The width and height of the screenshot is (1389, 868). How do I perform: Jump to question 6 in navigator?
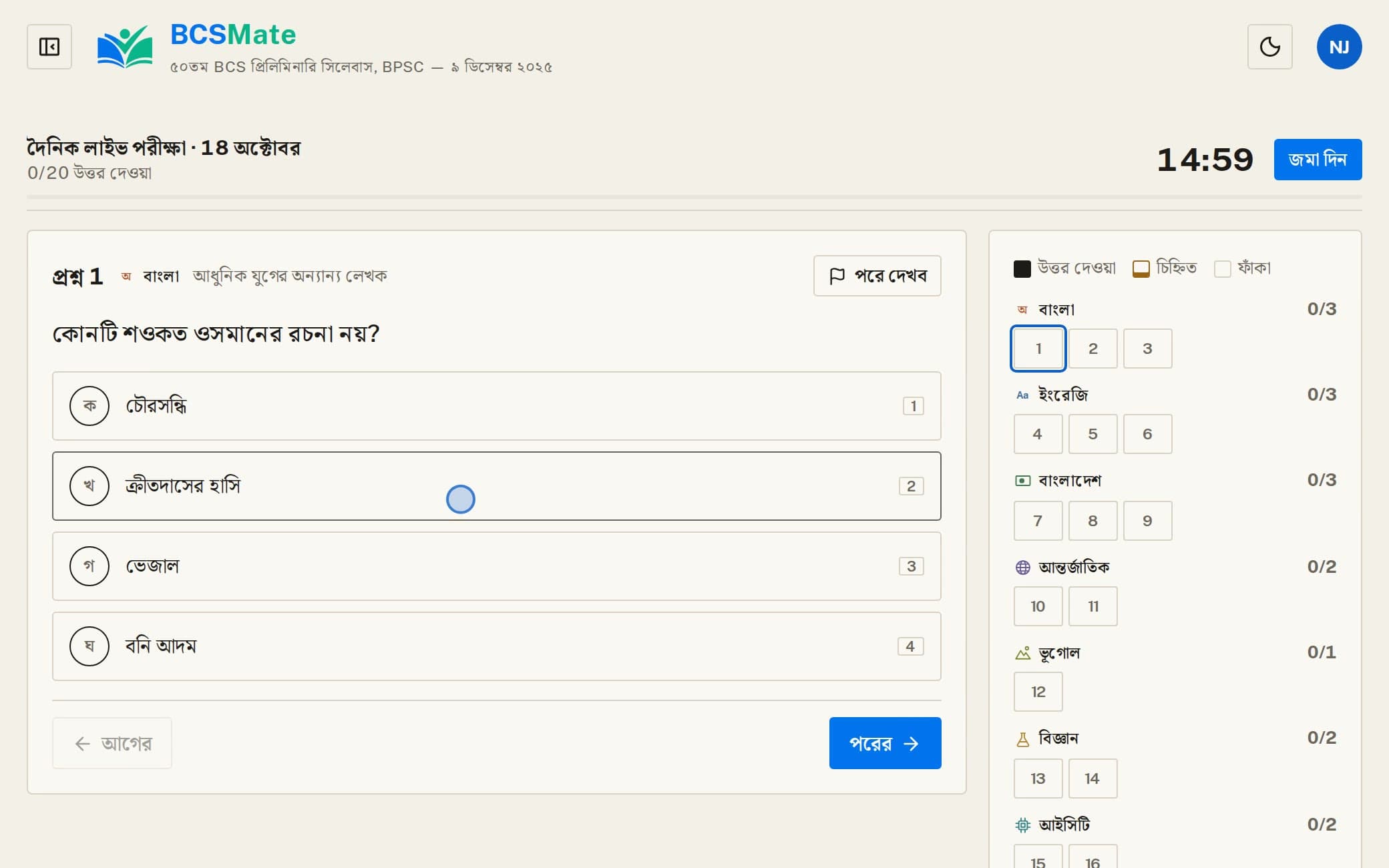pos(1147,434)
